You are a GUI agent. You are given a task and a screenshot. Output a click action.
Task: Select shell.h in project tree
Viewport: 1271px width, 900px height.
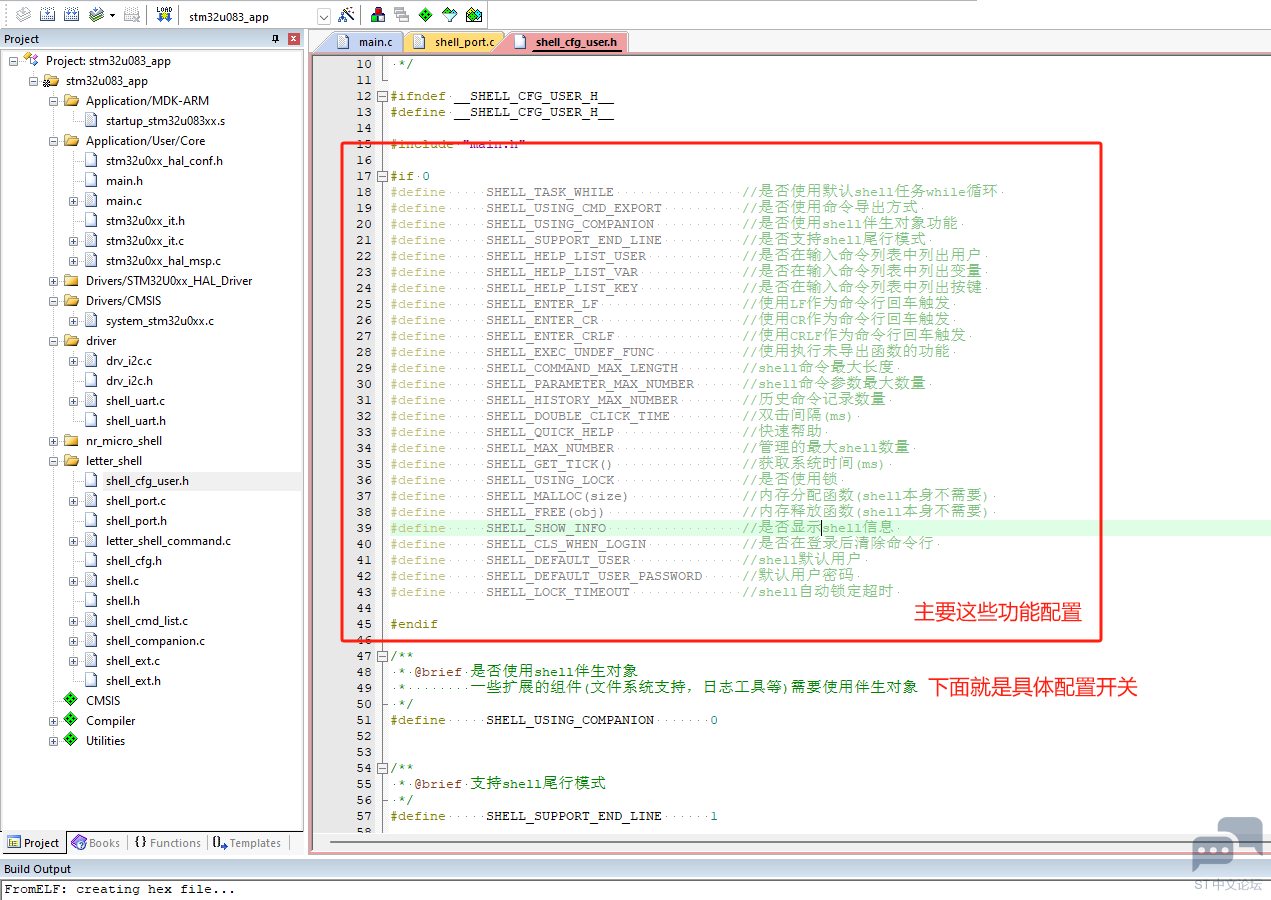[x=122, y=601]
